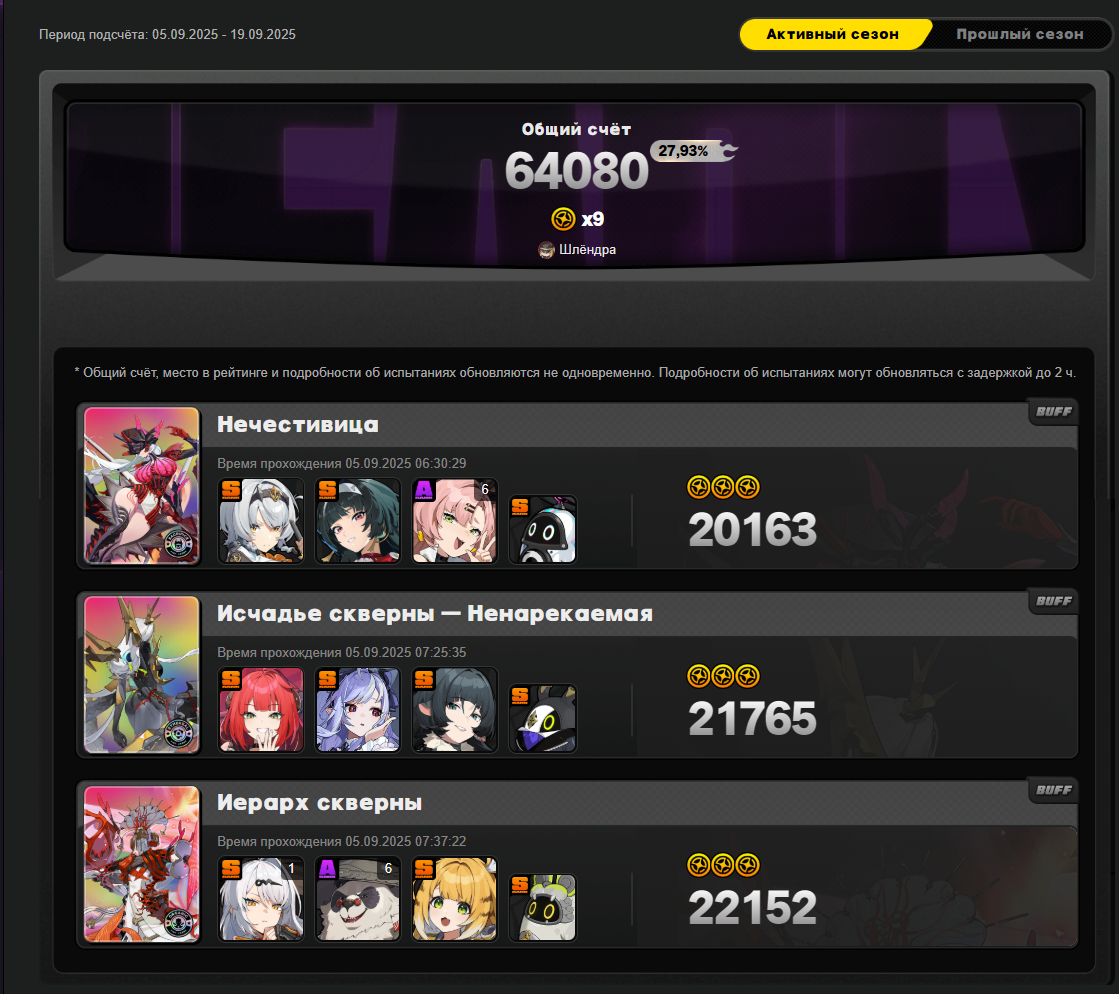Select the panda A-rank agent portrait

pyautogui.click(x=358, y=899)
